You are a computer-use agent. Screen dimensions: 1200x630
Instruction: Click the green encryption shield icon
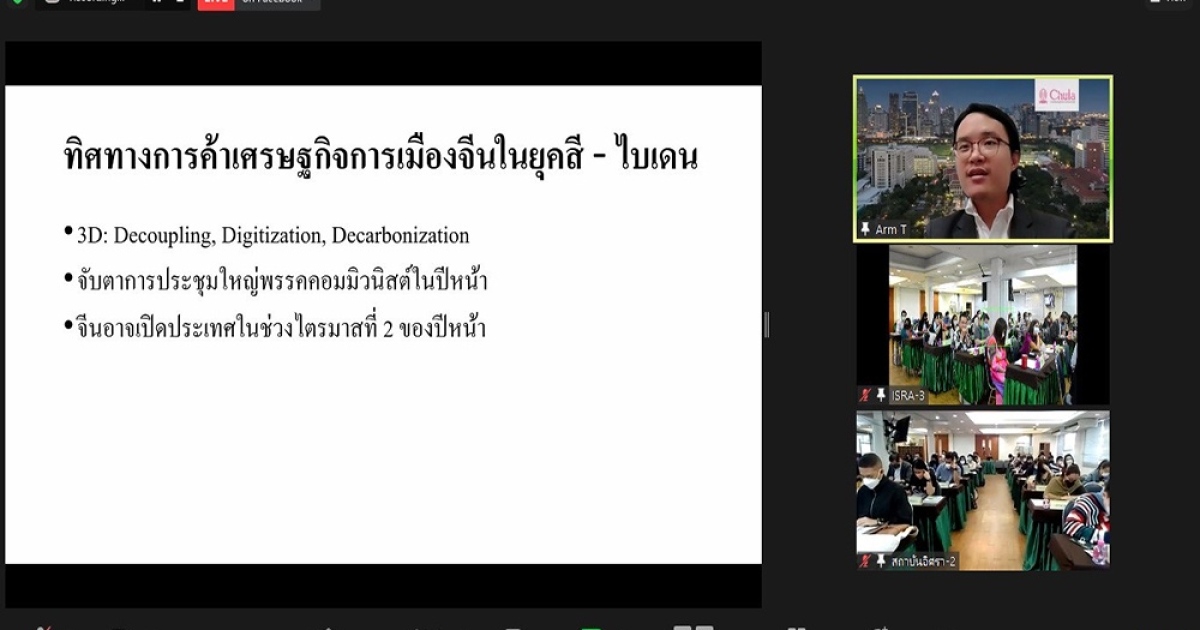(x=17, y=3)
